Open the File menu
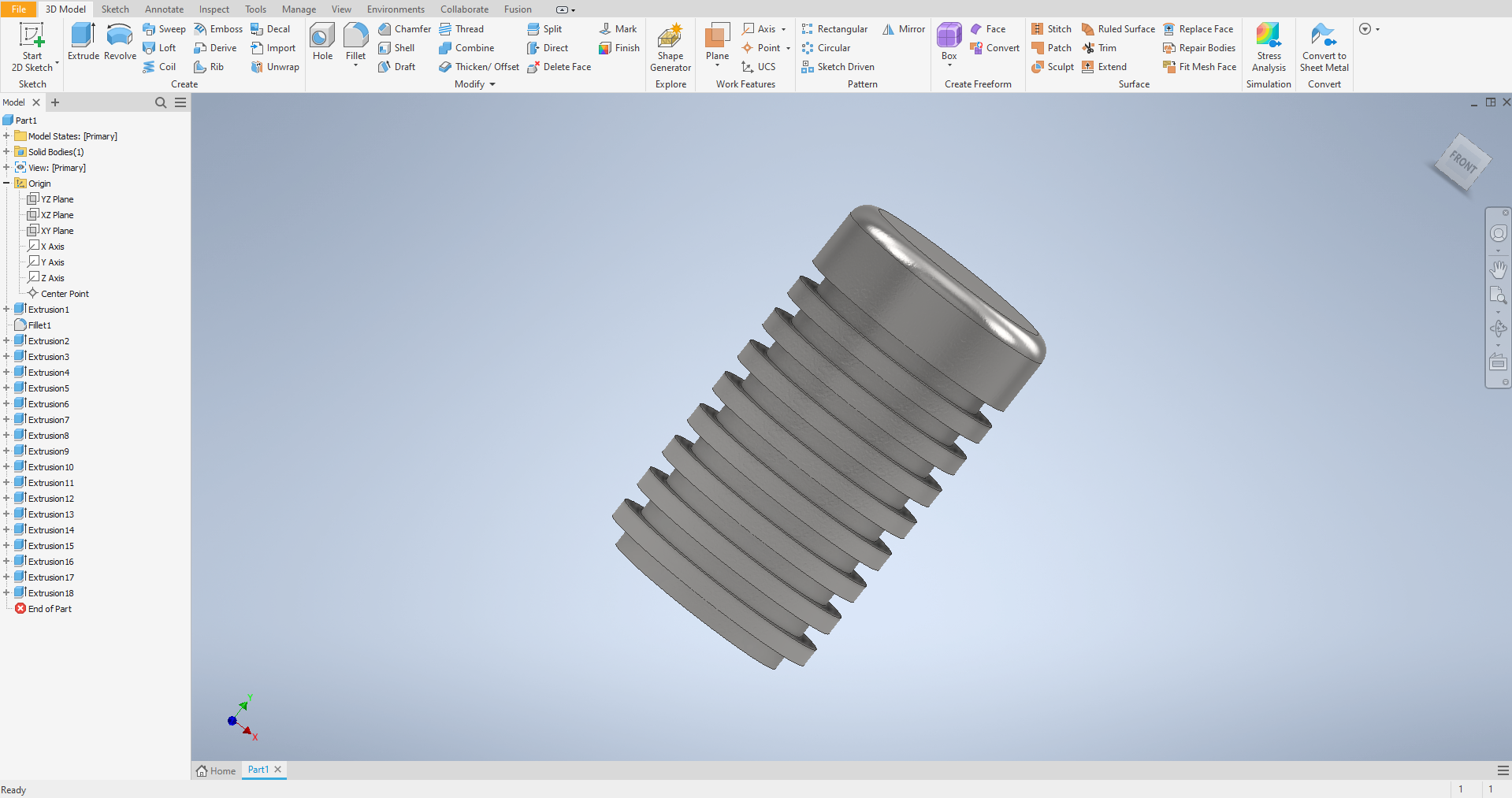This screenshot has width=1512, height=798. (19, 9)
